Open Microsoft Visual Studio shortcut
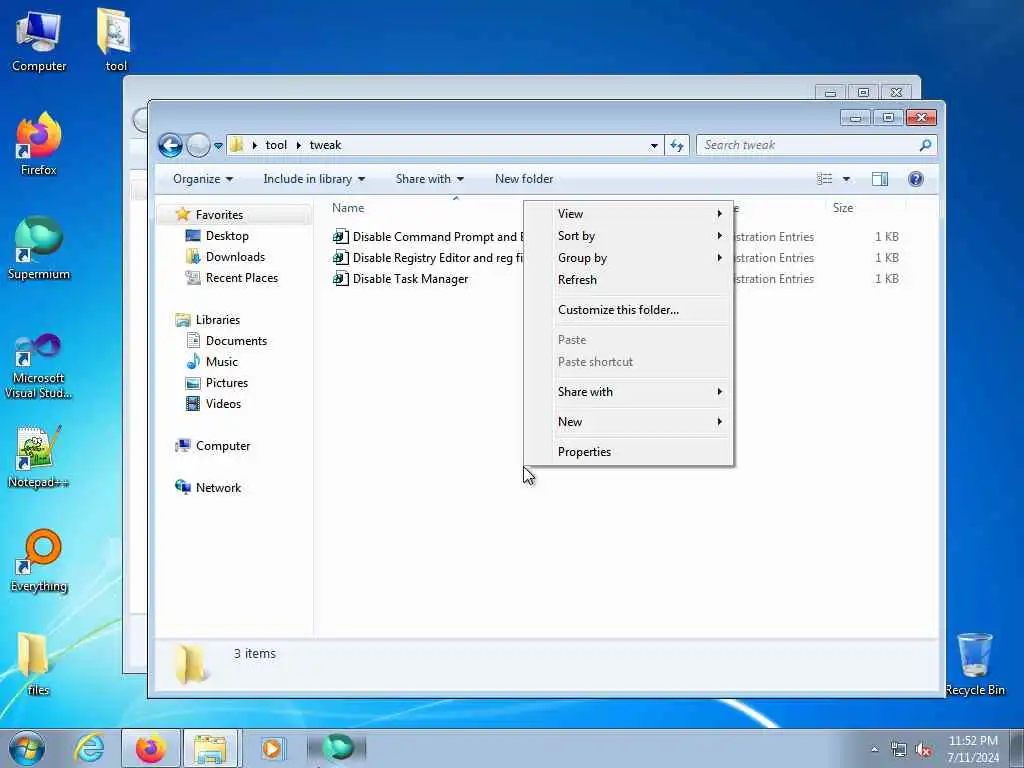The image size is (1024, 768). (x=39, y=367)
